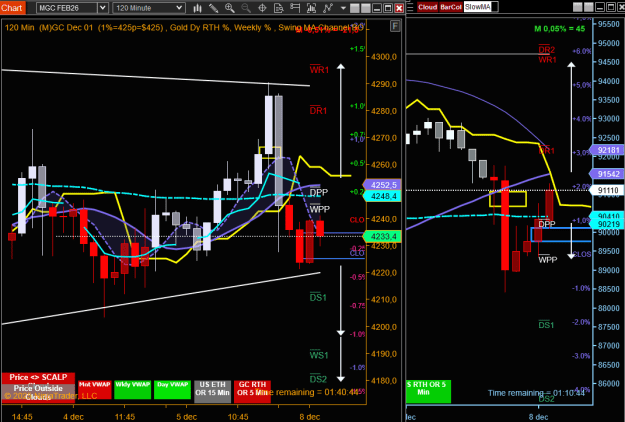Viewport: 625px width, 422px height.
Task: Click the 5 dec time axis label
Action: 187,417
